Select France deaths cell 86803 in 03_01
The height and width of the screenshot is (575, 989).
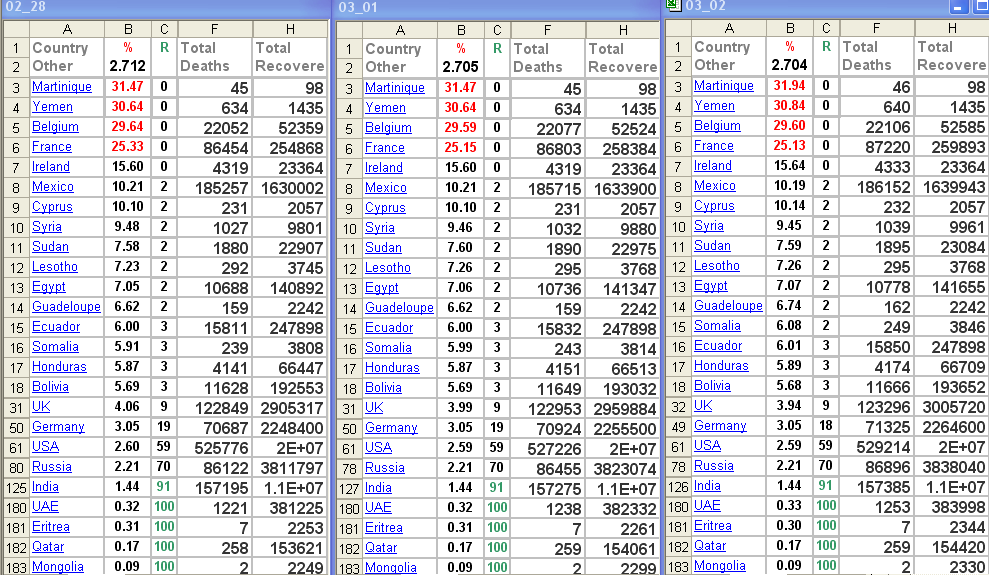pos(548,149)
